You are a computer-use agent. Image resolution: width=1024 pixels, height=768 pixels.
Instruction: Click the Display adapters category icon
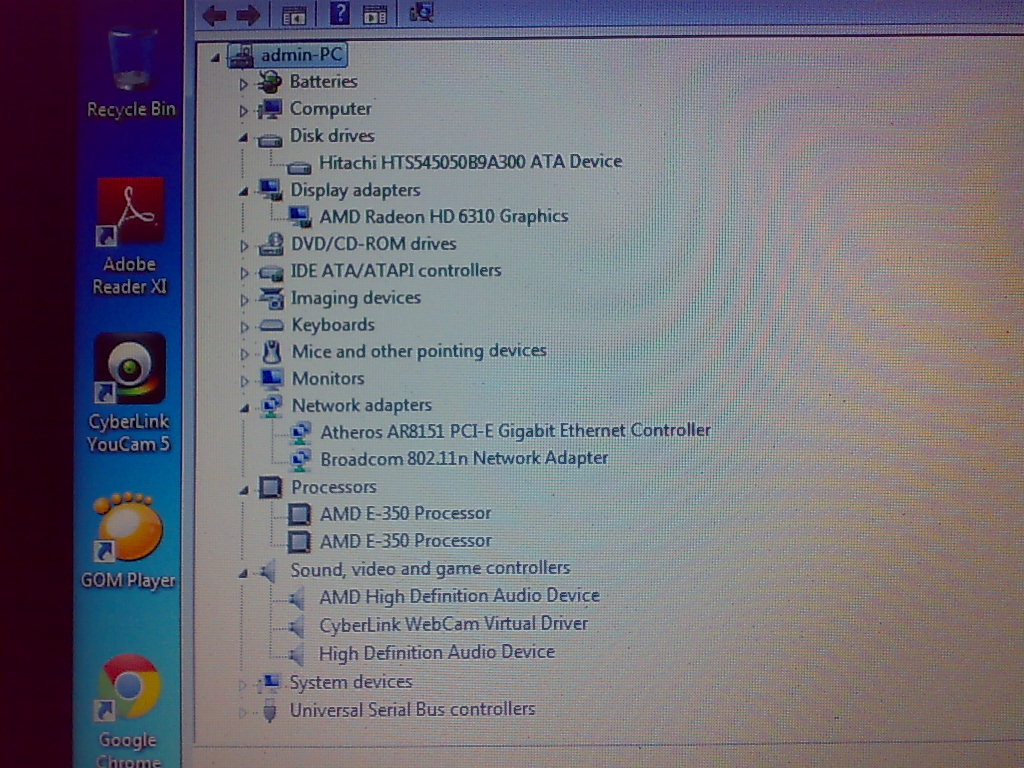(270, 190)
